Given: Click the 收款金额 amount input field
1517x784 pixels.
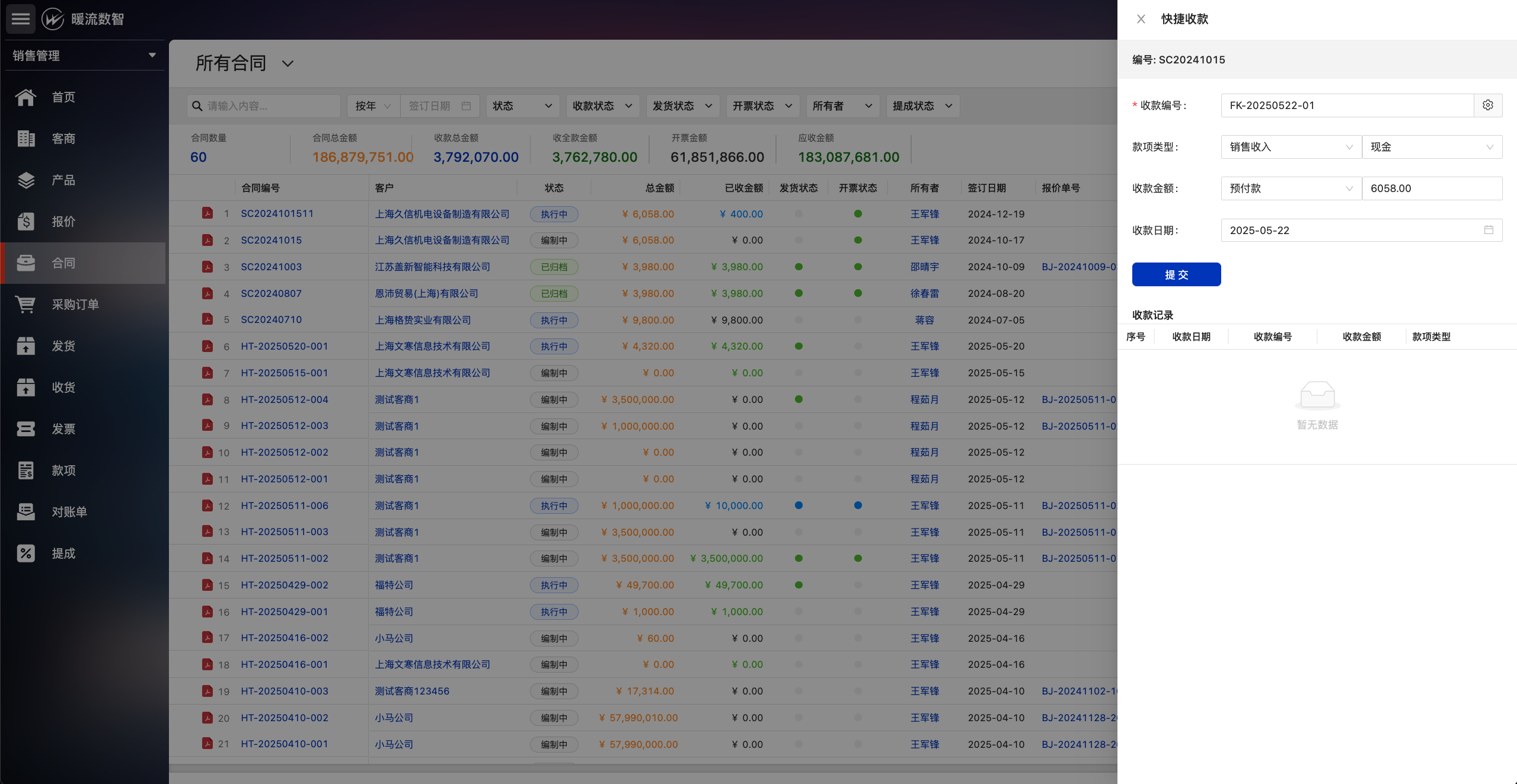Looking at the screenshot, I should (x=1432, y=188).
